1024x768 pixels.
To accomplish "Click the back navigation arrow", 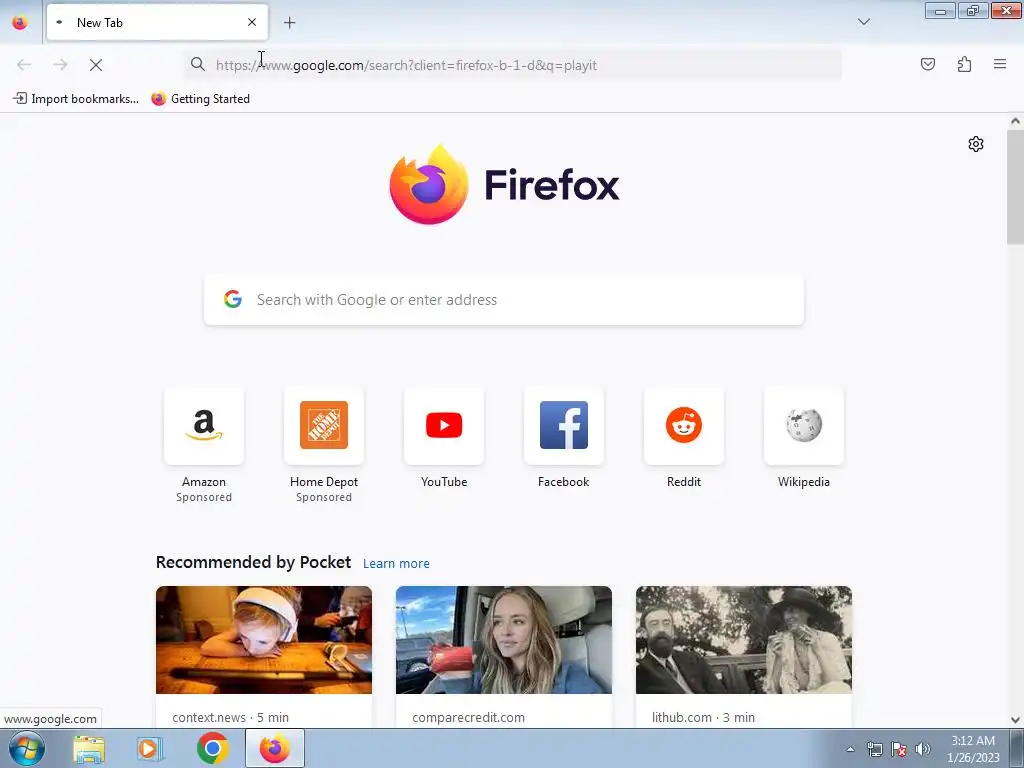I will (x=24, y=65).
